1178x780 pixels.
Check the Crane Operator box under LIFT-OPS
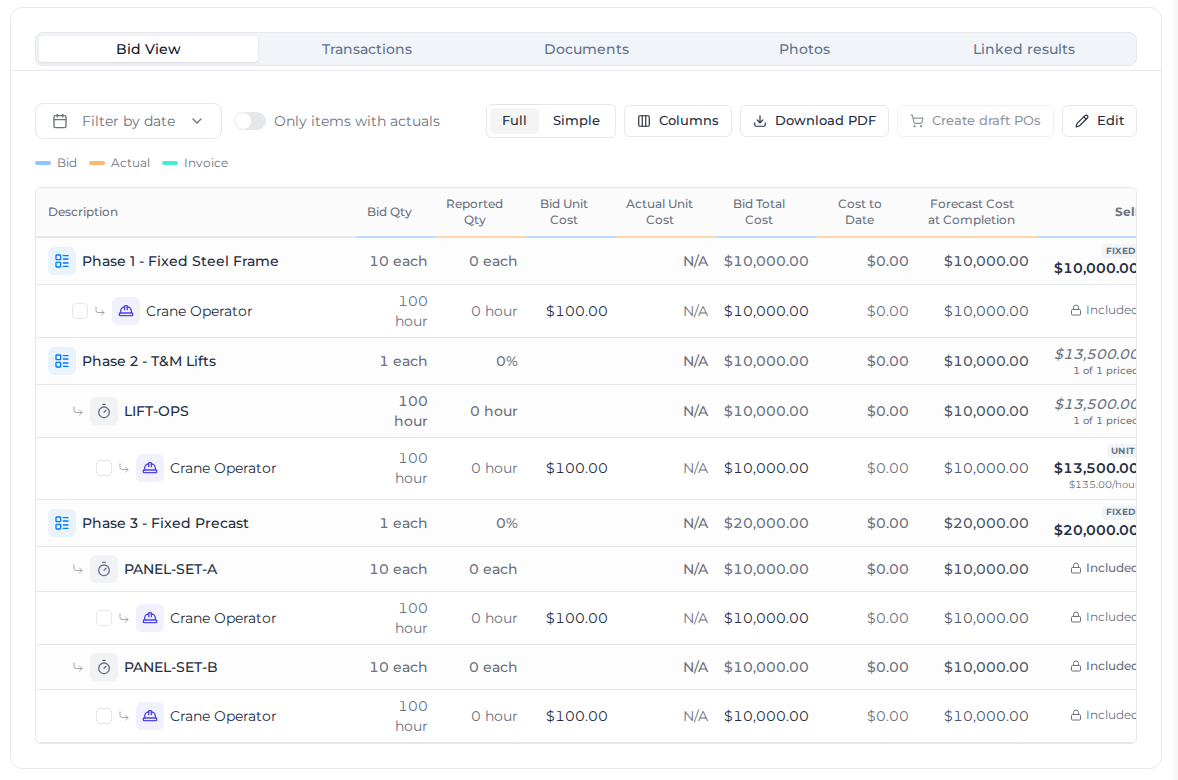[x=104, y=468]
